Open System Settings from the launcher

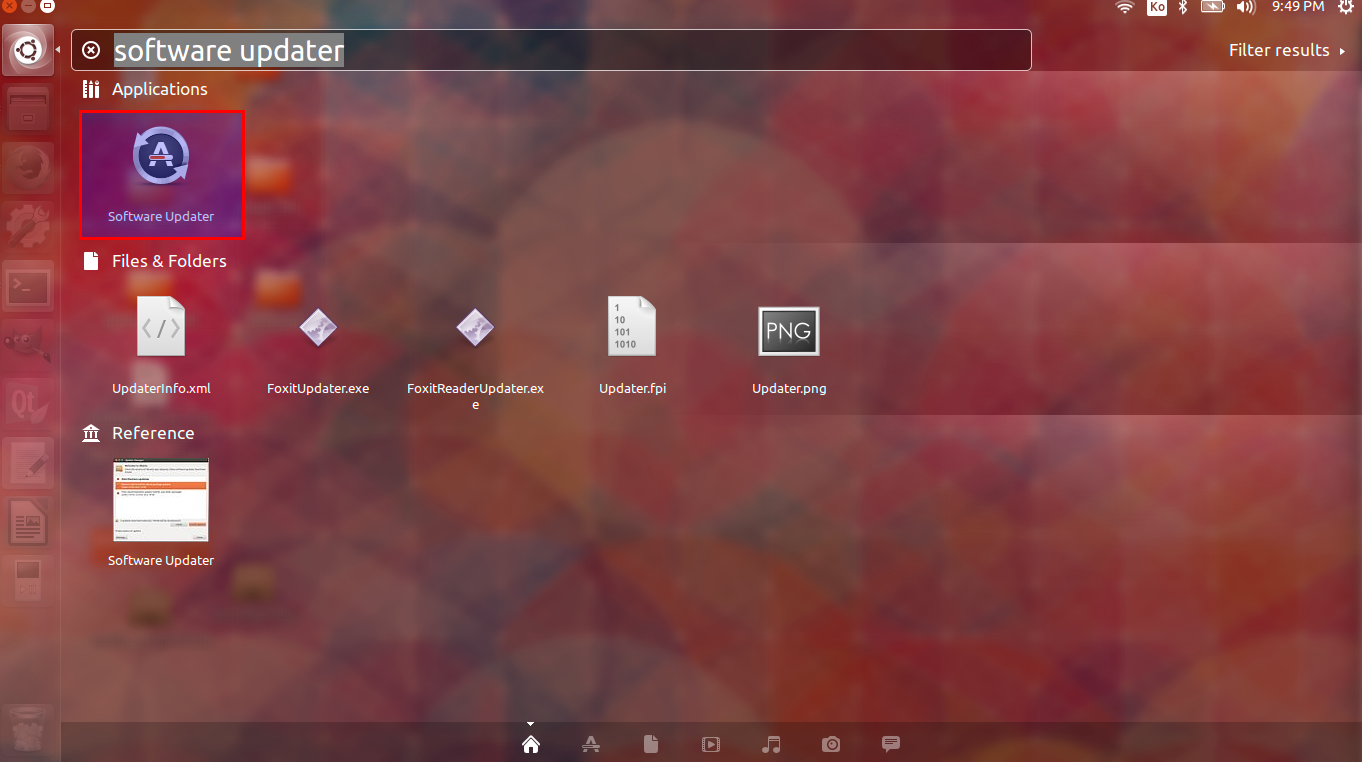(28, 228)
